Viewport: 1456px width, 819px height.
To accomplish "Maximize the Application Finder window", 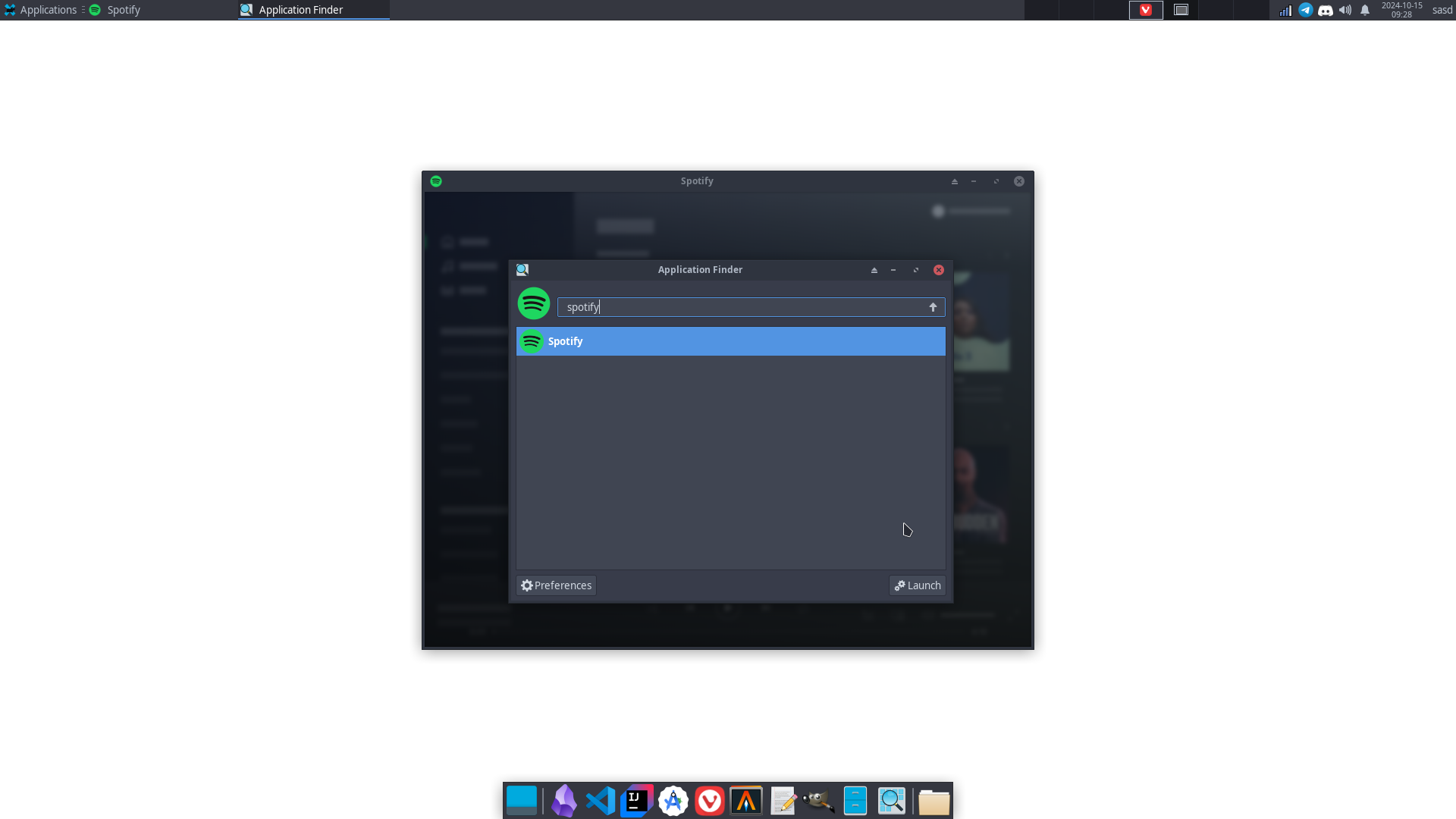I will coord(916,270).
